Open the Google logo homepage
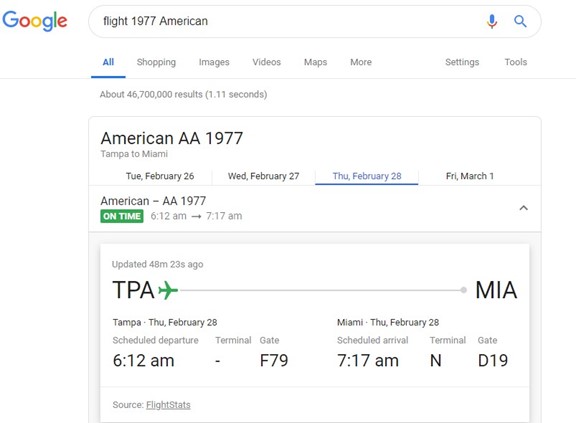 (35, 21)
